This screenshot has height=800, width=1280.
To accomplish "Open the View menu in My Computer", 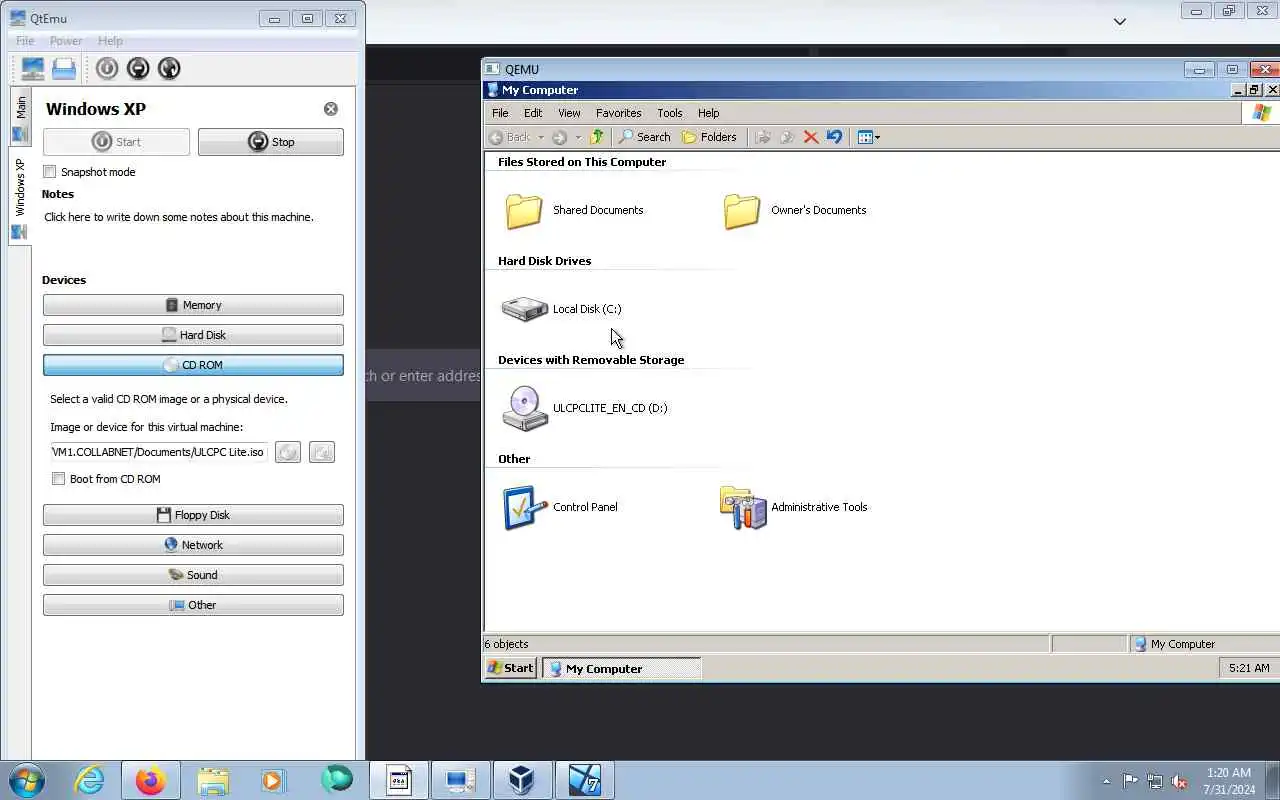I will tap(569, 113).
